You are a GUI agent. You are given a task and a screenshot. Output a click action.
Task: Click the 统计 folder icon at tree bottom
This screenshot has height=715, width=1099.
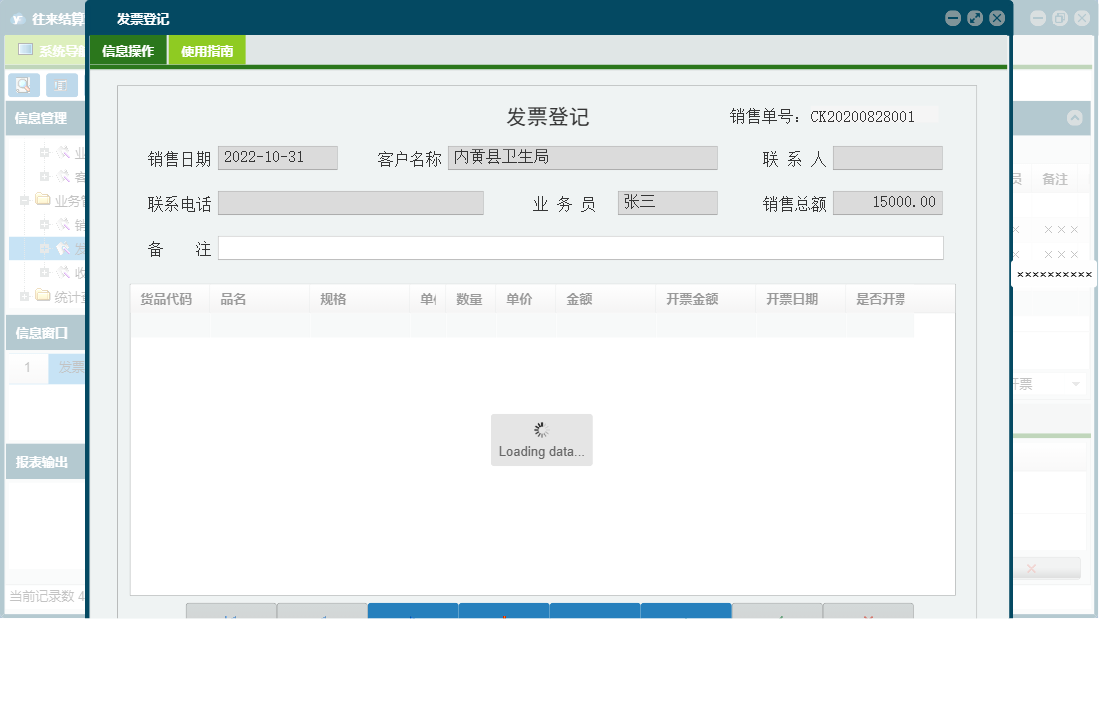pos(42,293)
